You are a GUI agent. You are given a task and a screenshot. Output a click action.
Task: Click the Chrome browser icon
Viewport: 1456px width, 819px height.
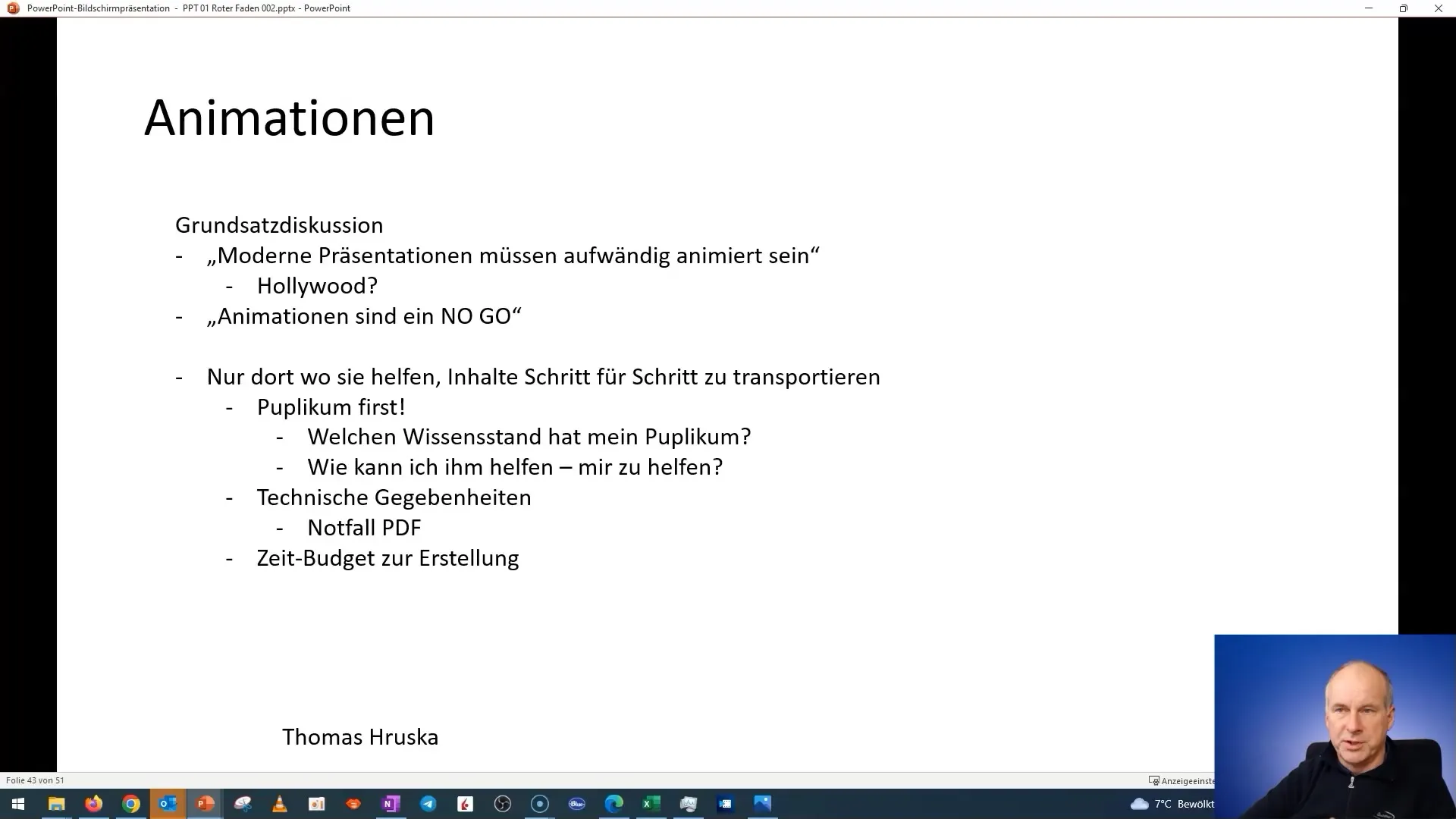click(x=131, y=803)
